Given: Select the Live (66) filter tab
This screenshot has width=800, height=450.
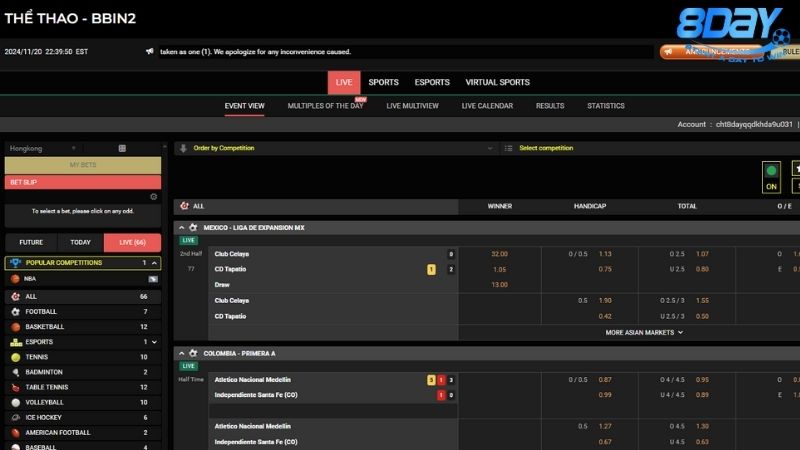Looking at the screenshot, I should [132, 243].
